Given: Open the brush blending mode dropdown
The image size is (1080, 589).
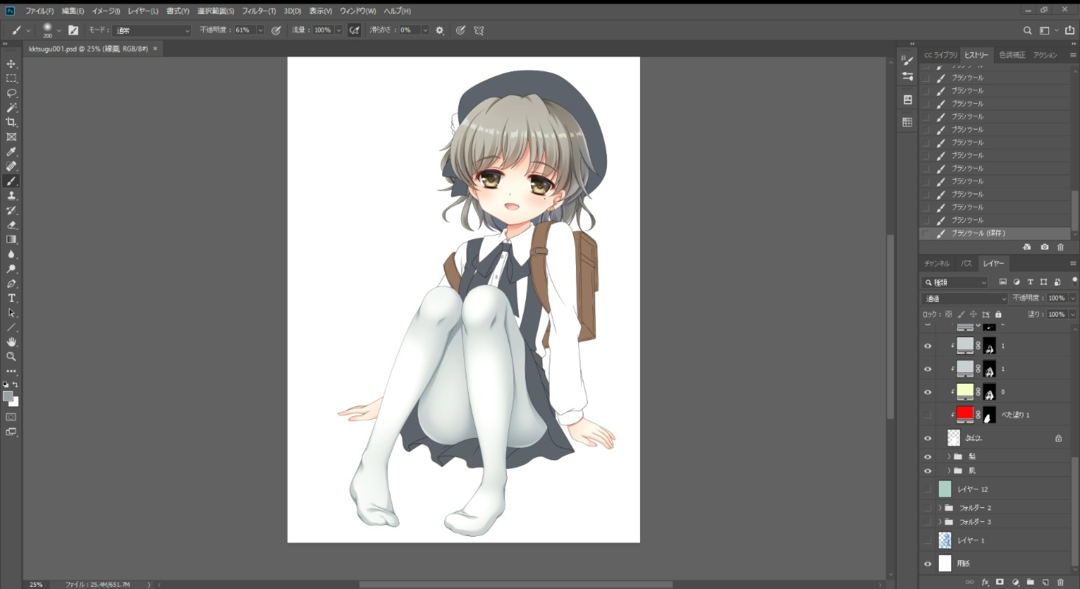Looking at the screenshot, I should [x=150, y=30].
